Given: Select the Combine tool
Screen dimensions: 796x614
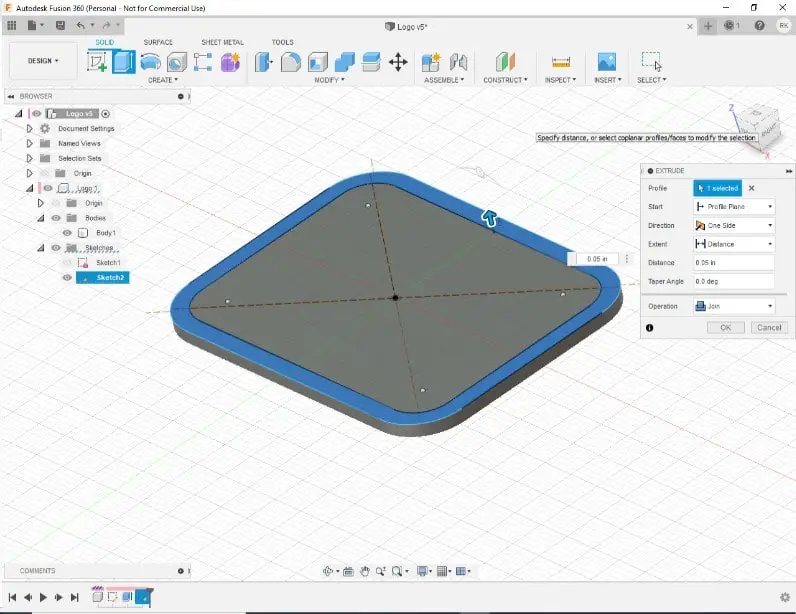Looking at the screenshot, I should pyautogui.click(x=345, y=62).
